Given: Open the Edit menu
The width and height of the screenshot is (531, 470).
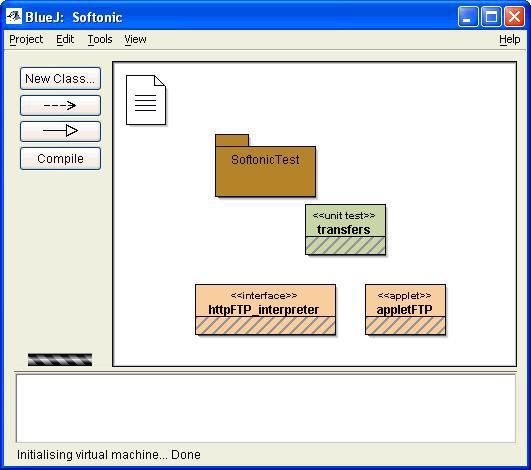Looking at the screenshot, I should [x=65, y=39].
